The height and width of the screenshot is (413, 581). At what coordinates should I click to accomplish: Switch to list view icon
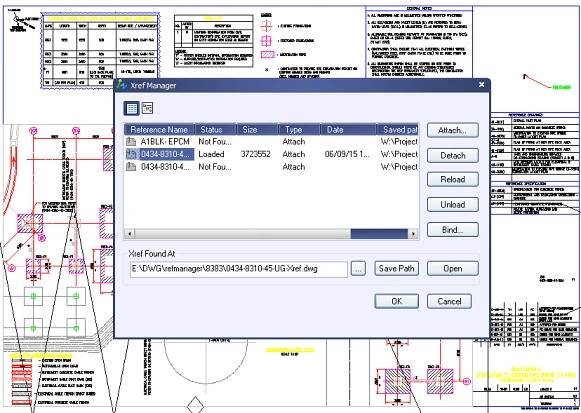pos(132,108)
